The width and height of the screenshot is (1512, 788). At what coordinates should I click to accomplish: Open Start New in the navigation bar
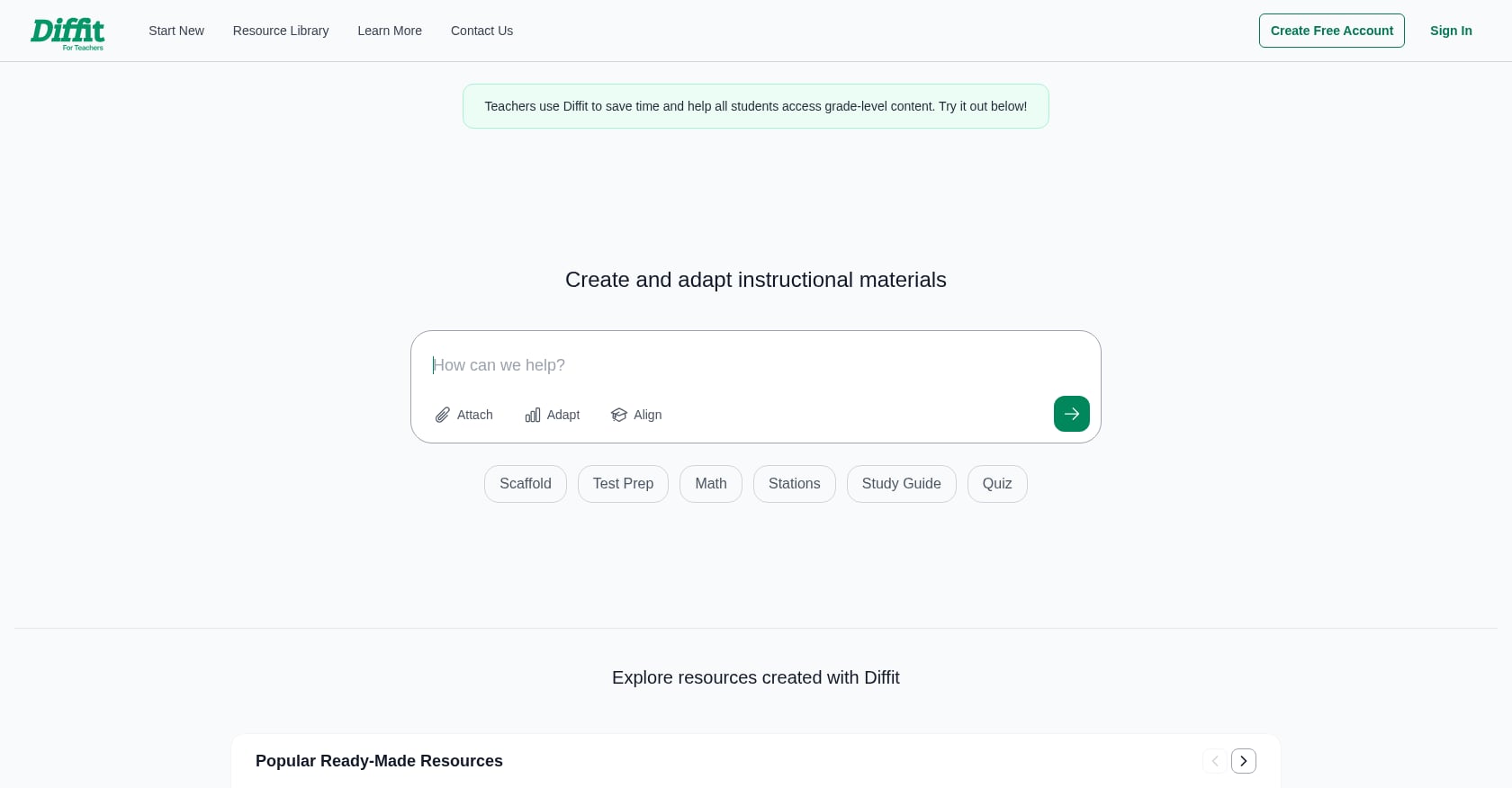tap(176, 31)
